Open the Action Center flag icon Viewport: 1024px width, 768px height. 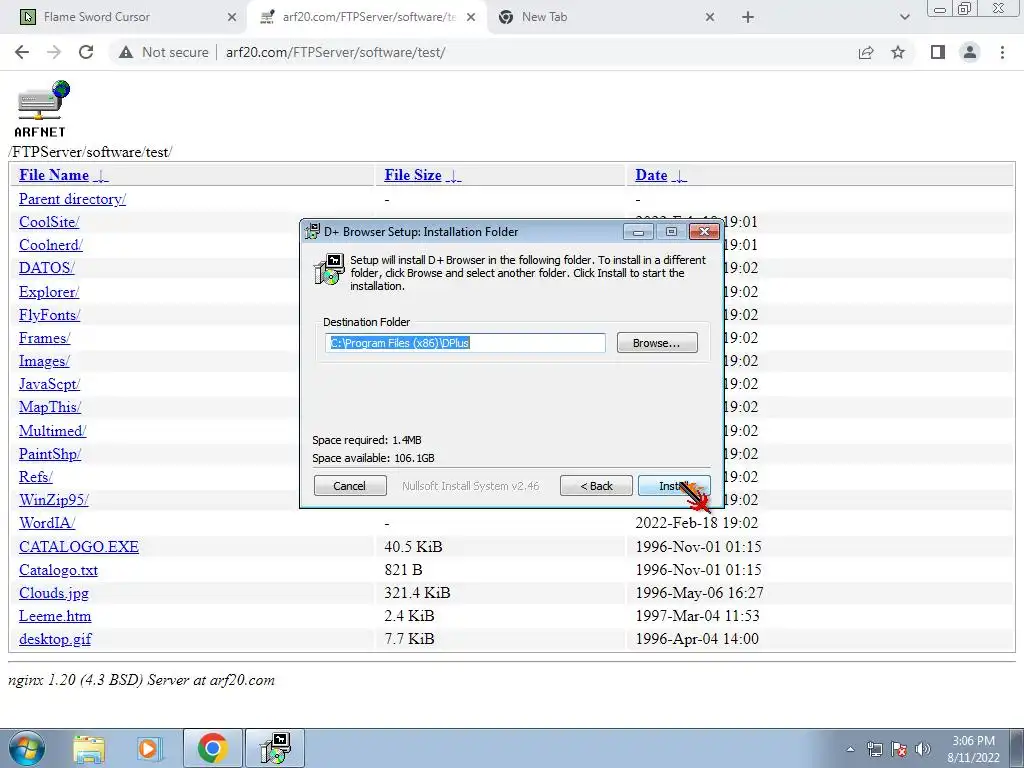[x=899, y=749]
